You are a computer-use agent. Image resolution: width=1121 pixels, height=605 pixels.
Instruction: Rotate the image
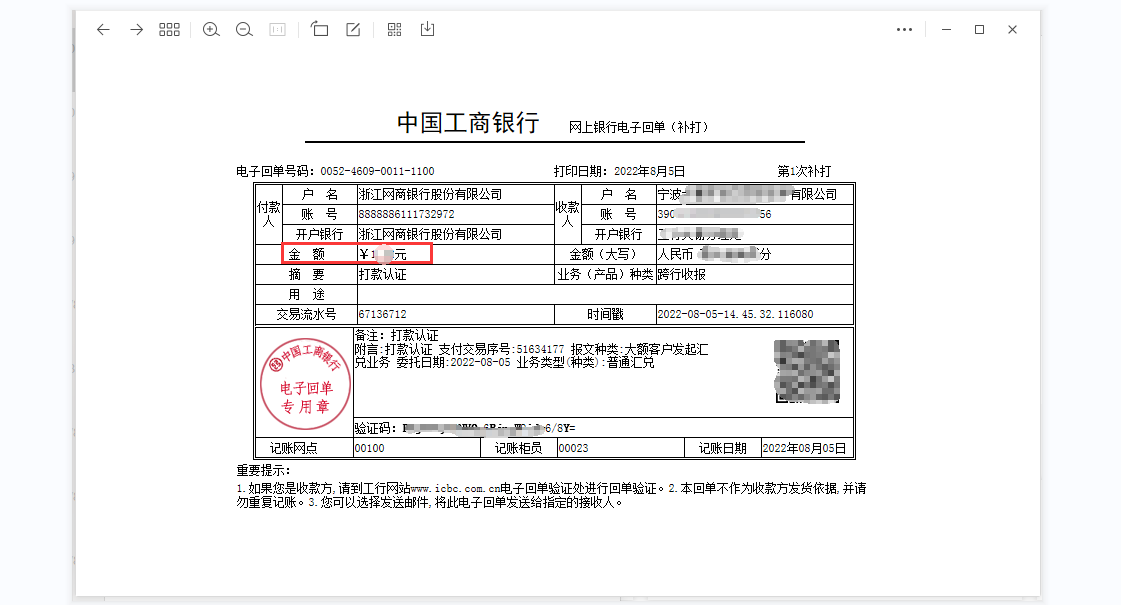pyautogui.click(x=320, y=29)
